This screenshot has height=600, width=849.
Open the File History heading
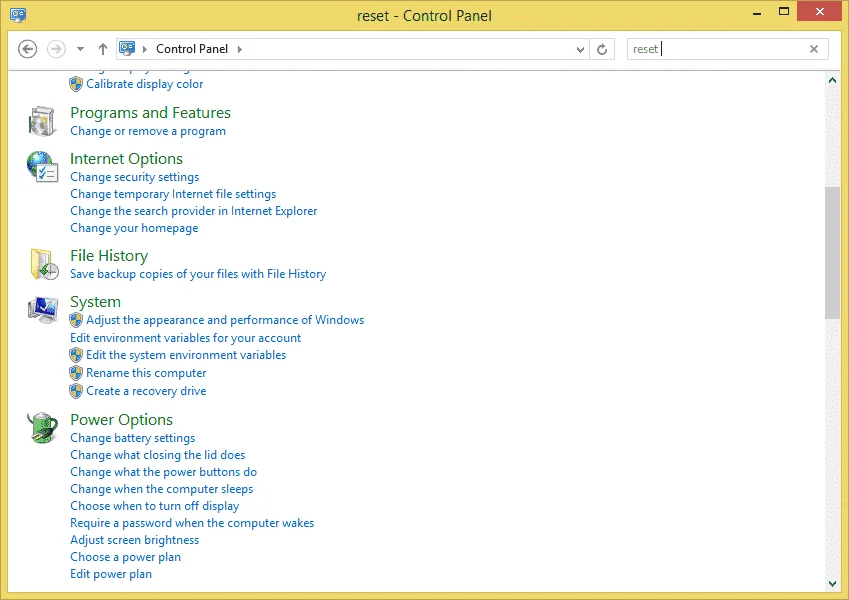[109, 256]
